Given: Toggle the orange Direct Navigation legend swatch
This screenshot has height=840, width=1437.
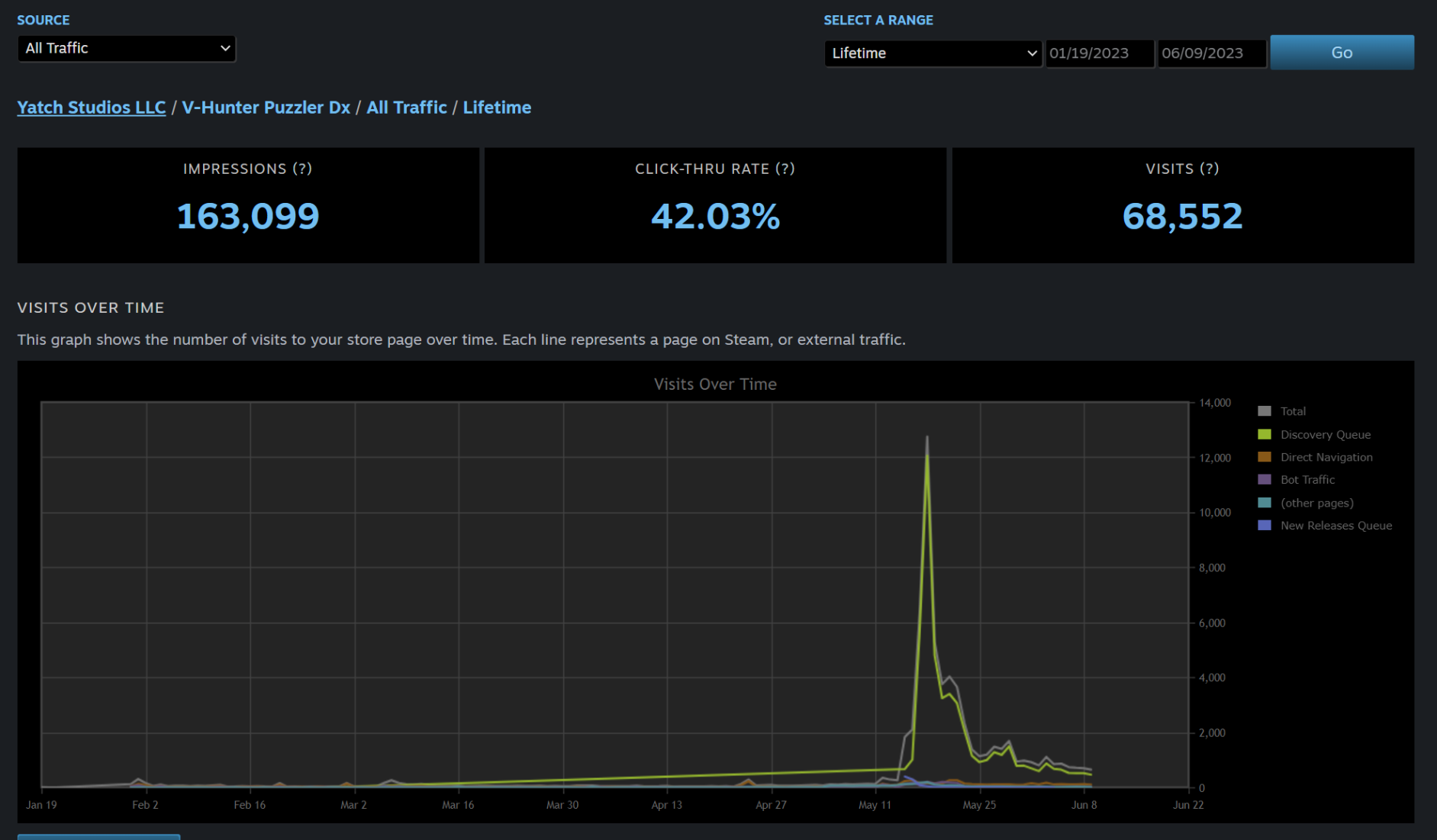Looking at the screenshot, I should pyautogui.click(x=1265, y=457).
